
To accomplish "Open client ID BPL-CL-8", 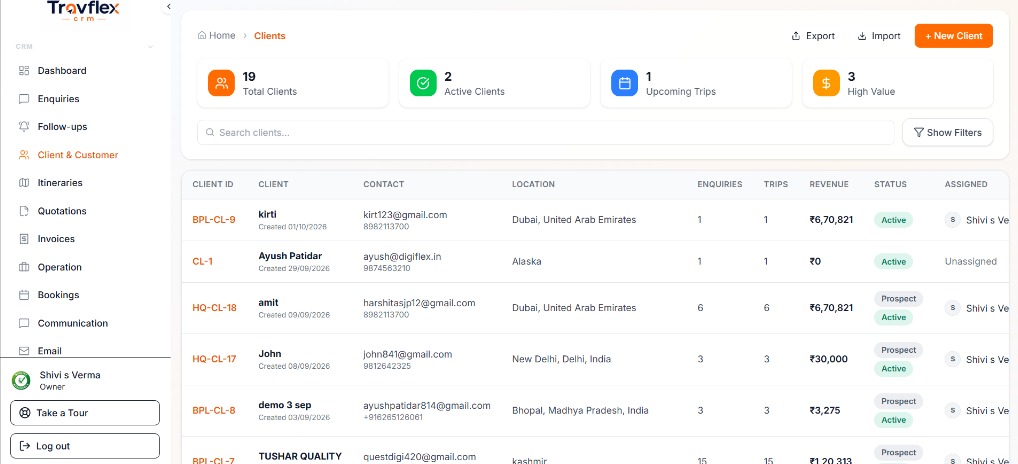I will point(214,410).
